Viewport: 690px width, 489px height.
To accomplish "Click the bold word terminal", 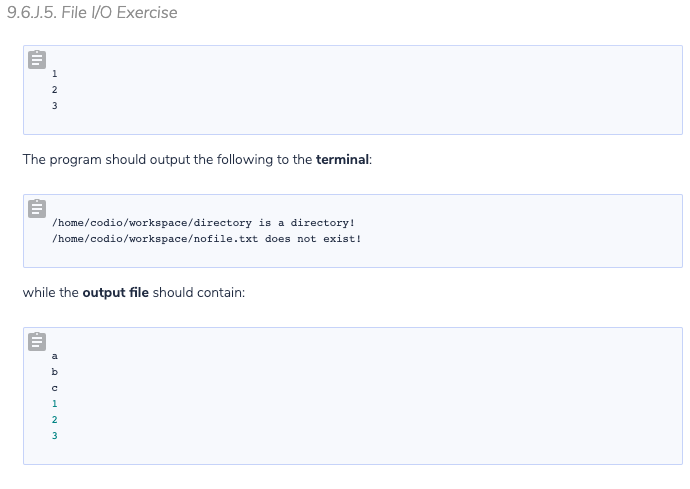I will 342,159.
